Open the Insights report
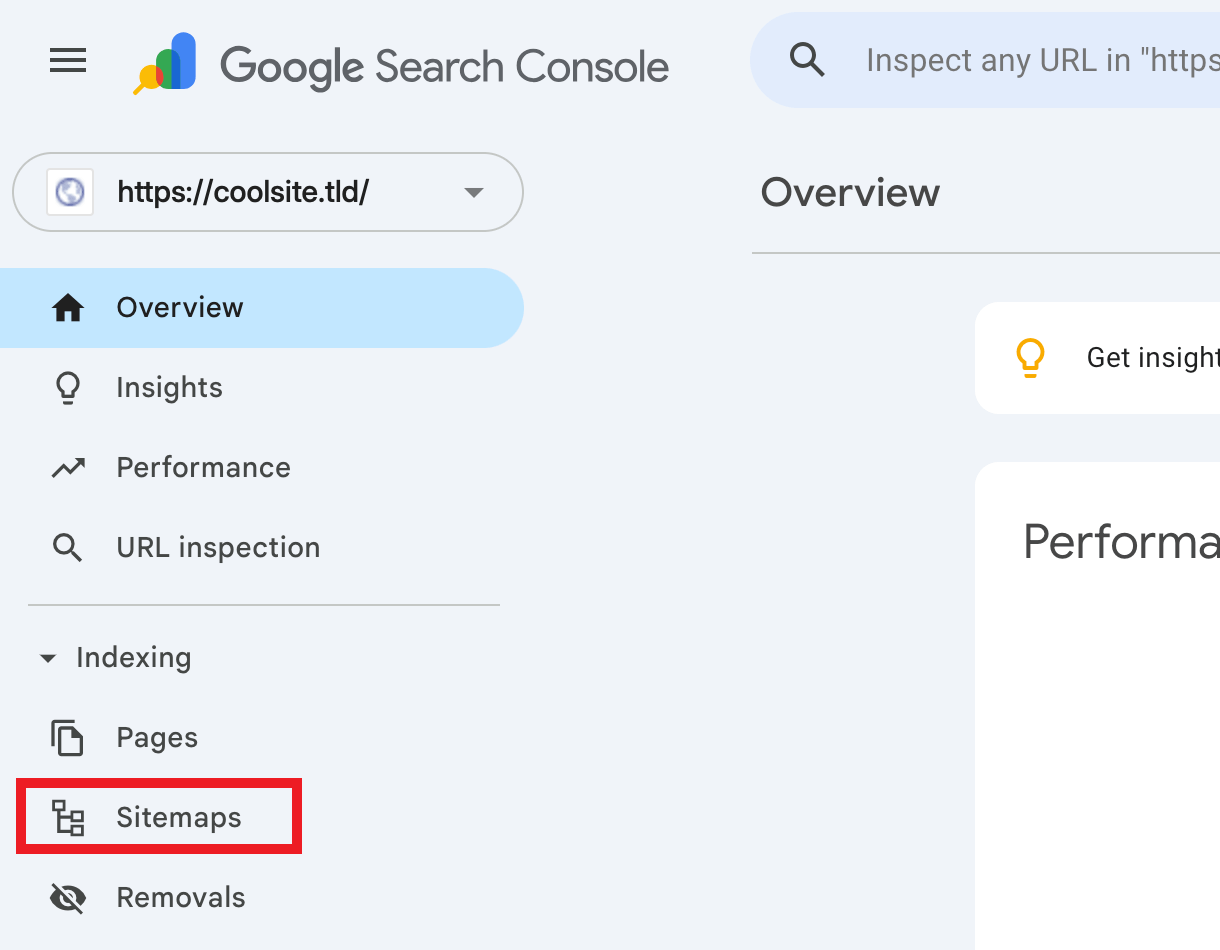The image size is (1220, 950). pos(169,387)
